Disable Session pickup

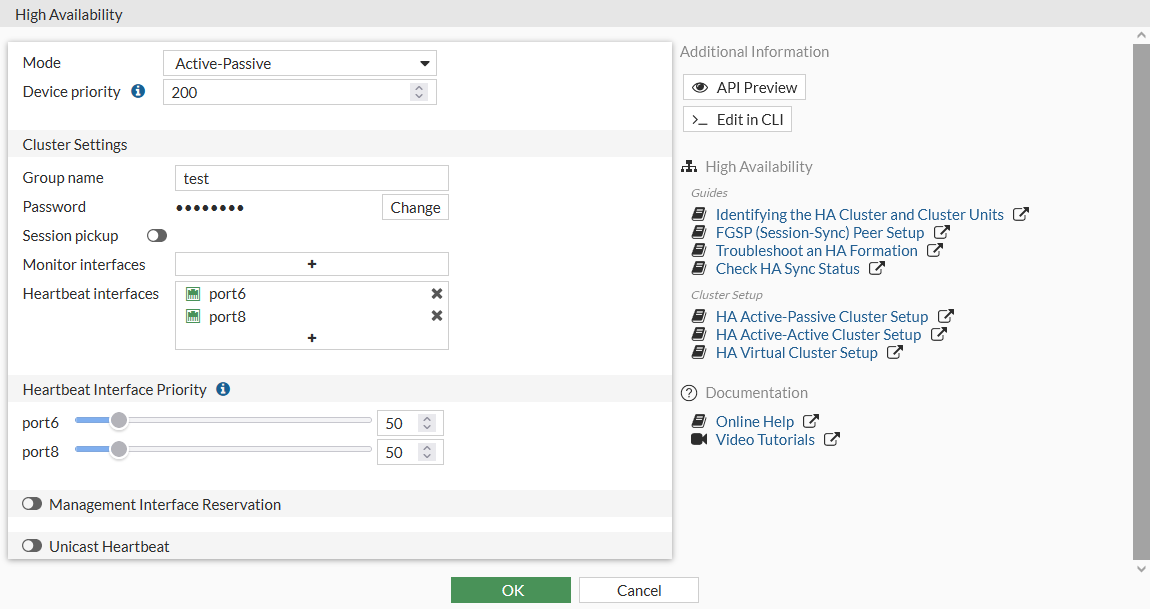coord(156,235)
